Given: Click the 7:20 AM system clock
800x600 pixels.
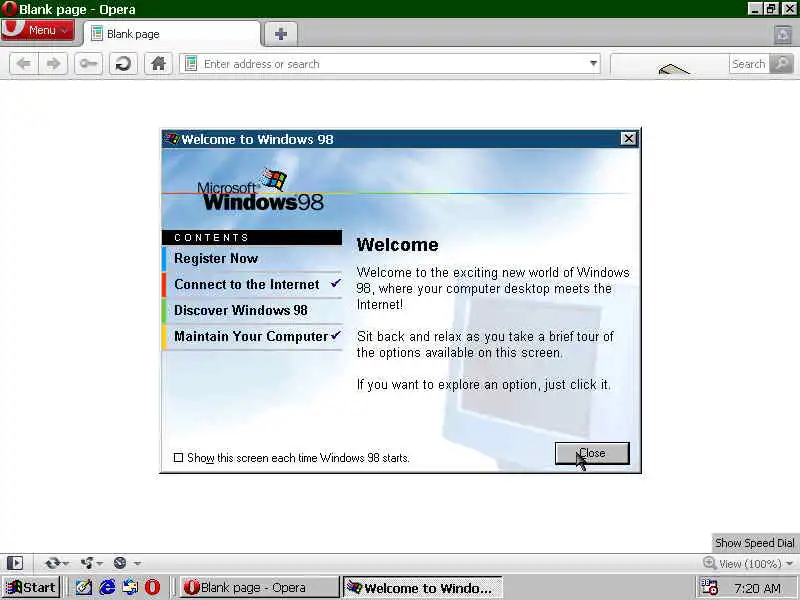Looking at the screenshot, I should coord(758,588).
